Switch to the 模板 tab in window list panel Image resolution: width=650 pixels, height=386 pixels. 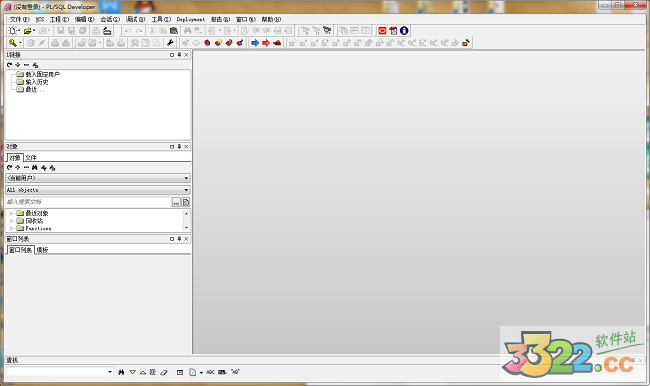pos(42,250)
